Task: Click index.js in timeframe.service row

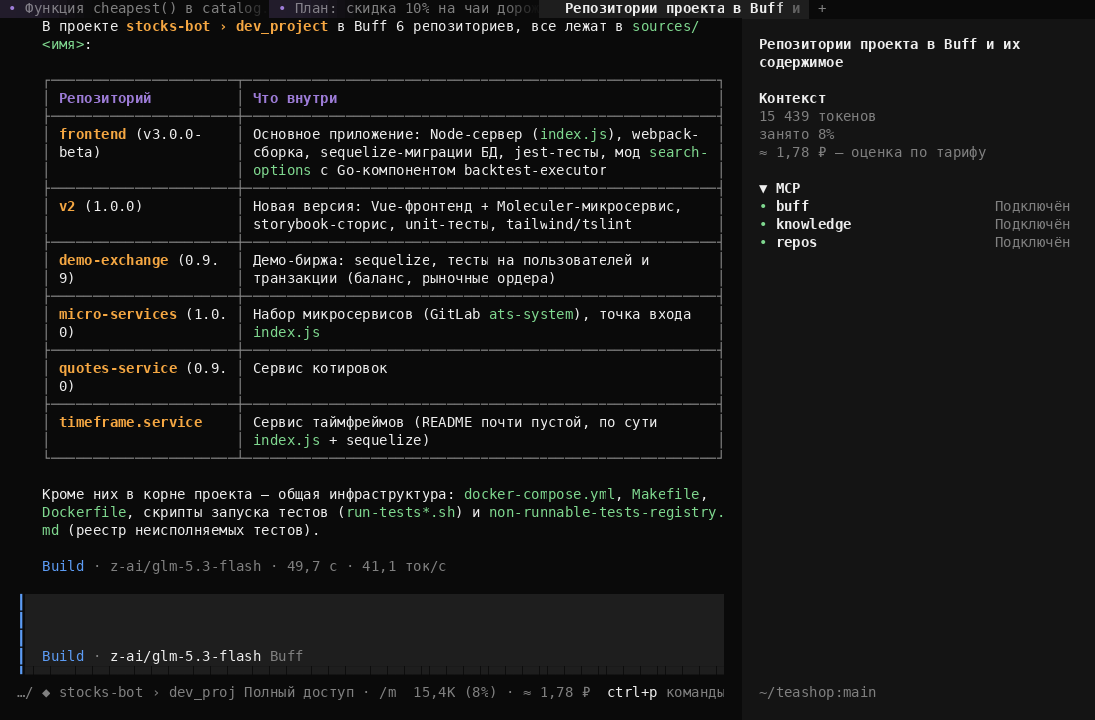Action: coord(286,440)
